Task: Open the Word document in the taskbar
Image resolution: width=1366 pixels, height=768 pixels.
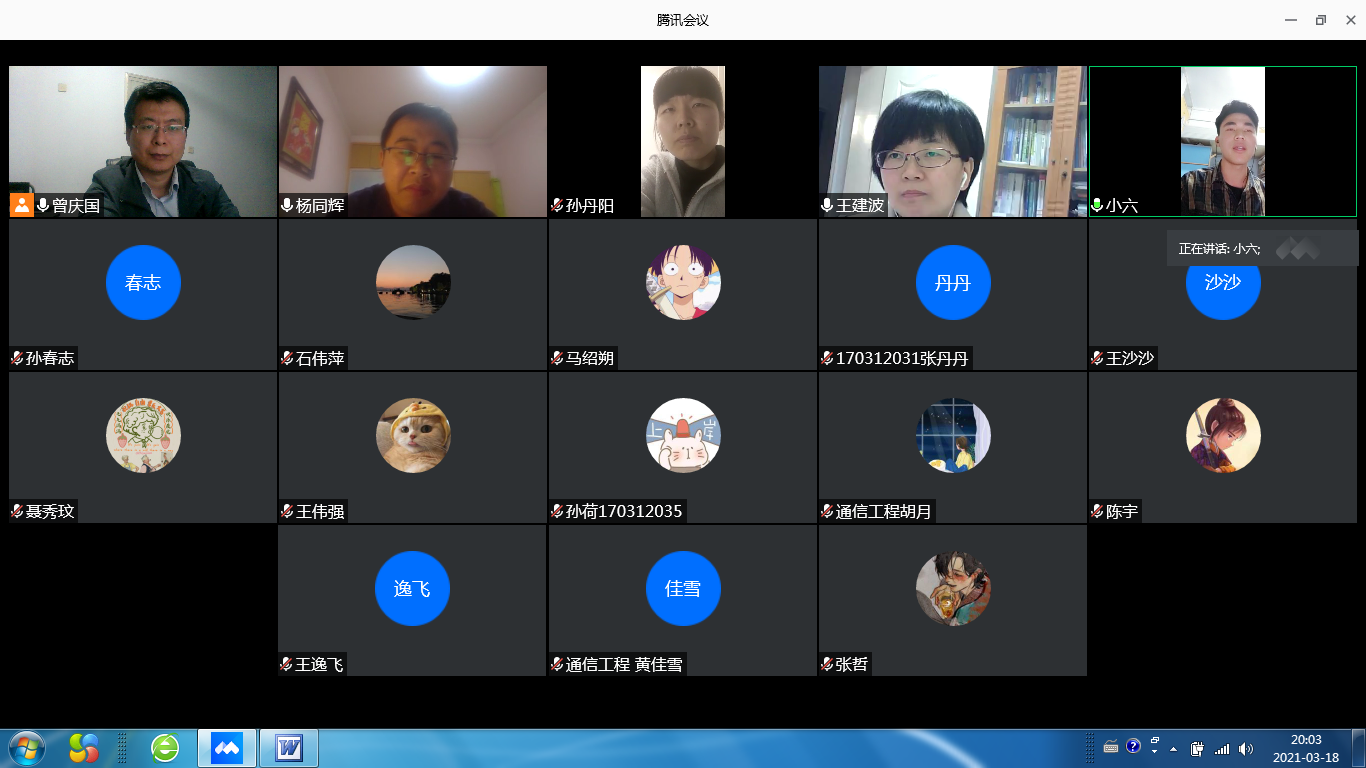Action: click(x=289, y=747)
